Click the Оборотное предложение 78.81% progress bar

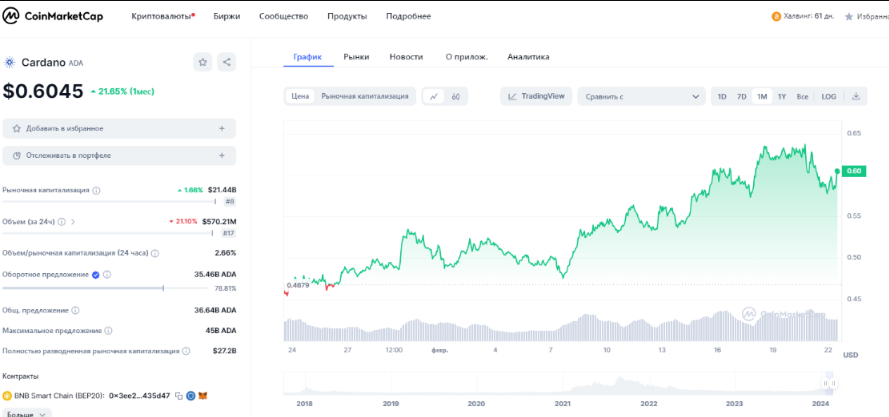105,288
